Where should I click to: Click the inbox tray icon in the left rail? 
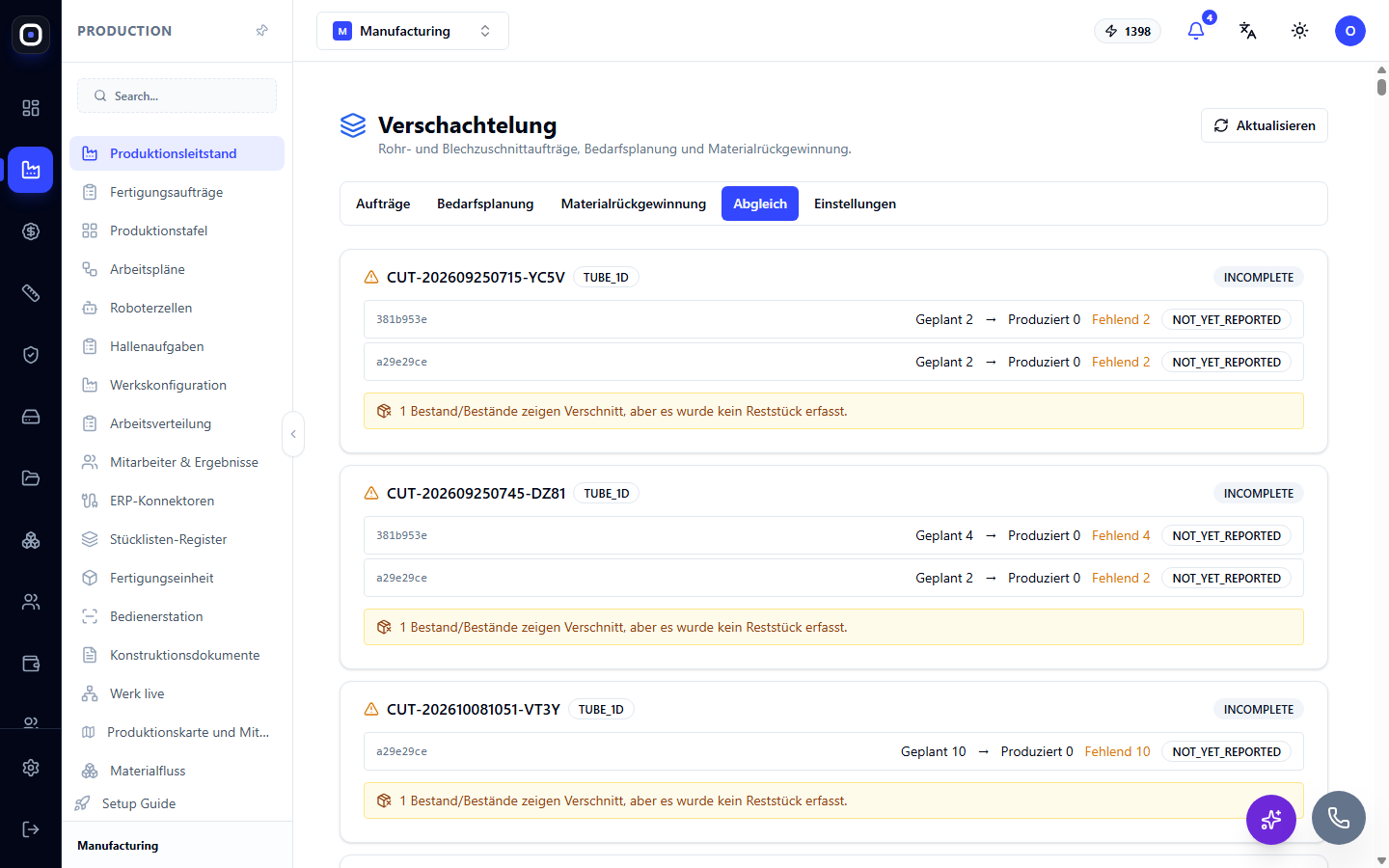pyautogui.click(x=31, y=417)
